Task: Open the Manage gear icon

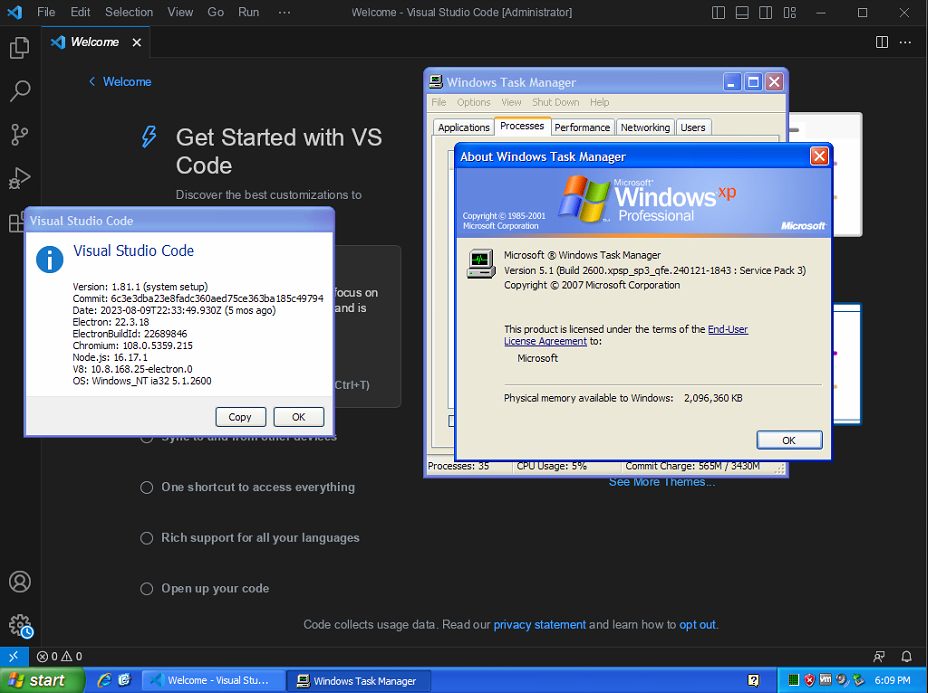Action: (x=19, y=626)
